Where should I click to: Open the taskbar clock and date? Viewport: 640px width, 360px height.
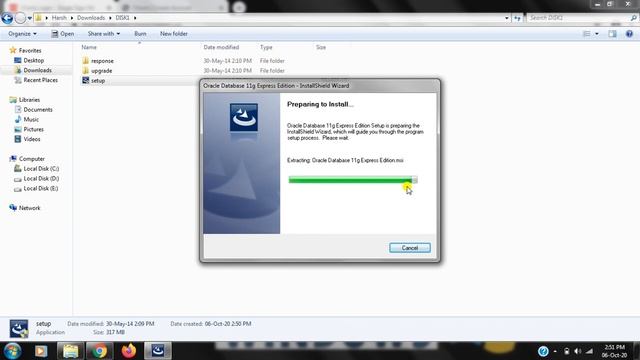coord(614,351)
